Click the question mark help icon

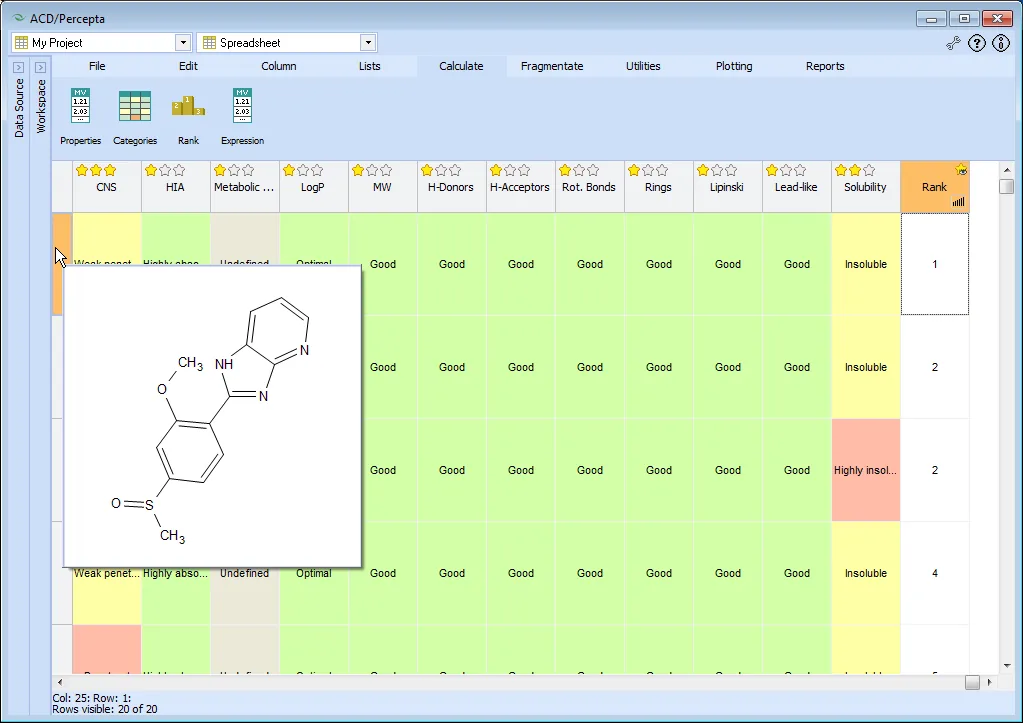pyautogui.click(x=977, y=43)
